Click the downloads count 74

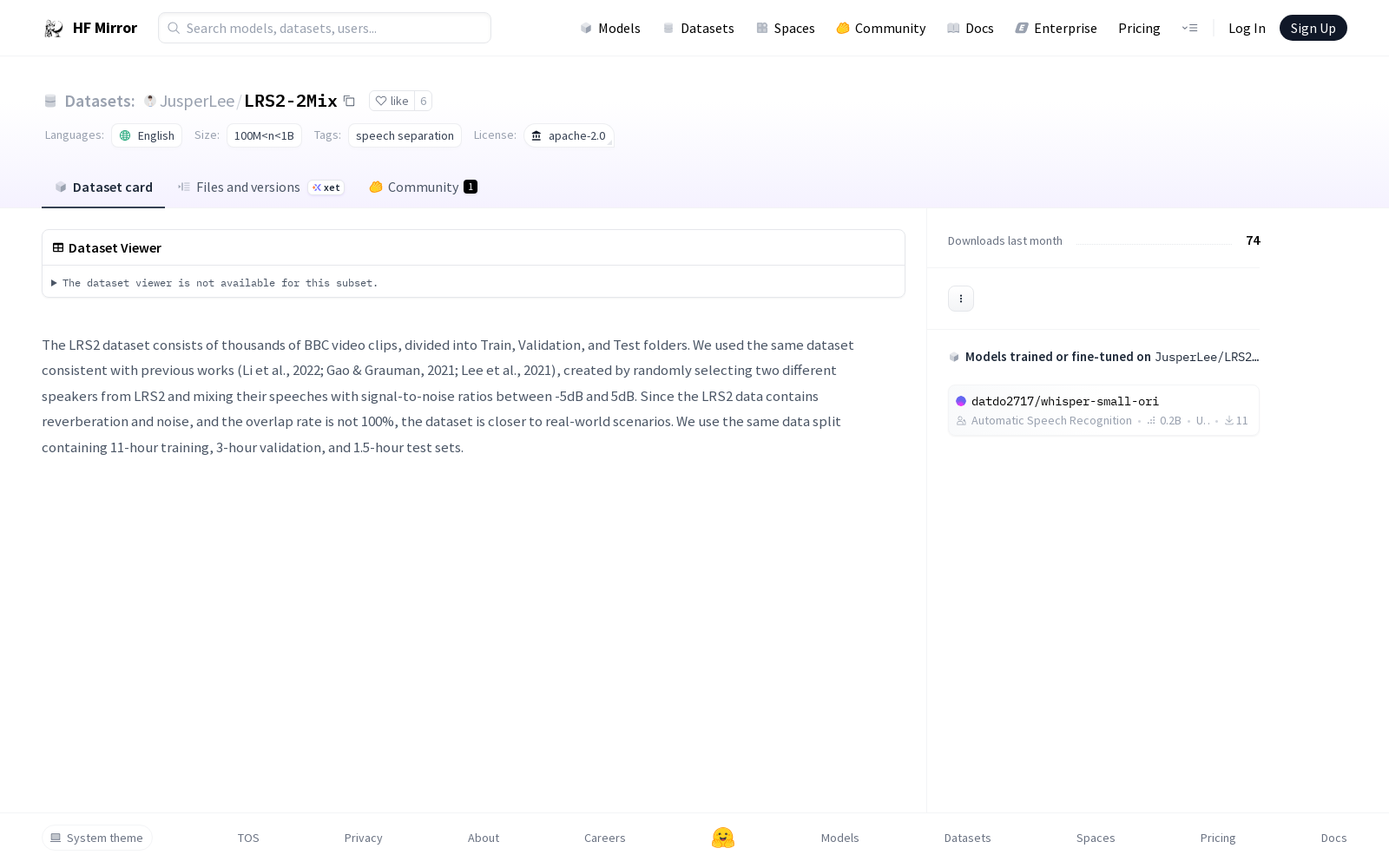tap(1253, 240)
